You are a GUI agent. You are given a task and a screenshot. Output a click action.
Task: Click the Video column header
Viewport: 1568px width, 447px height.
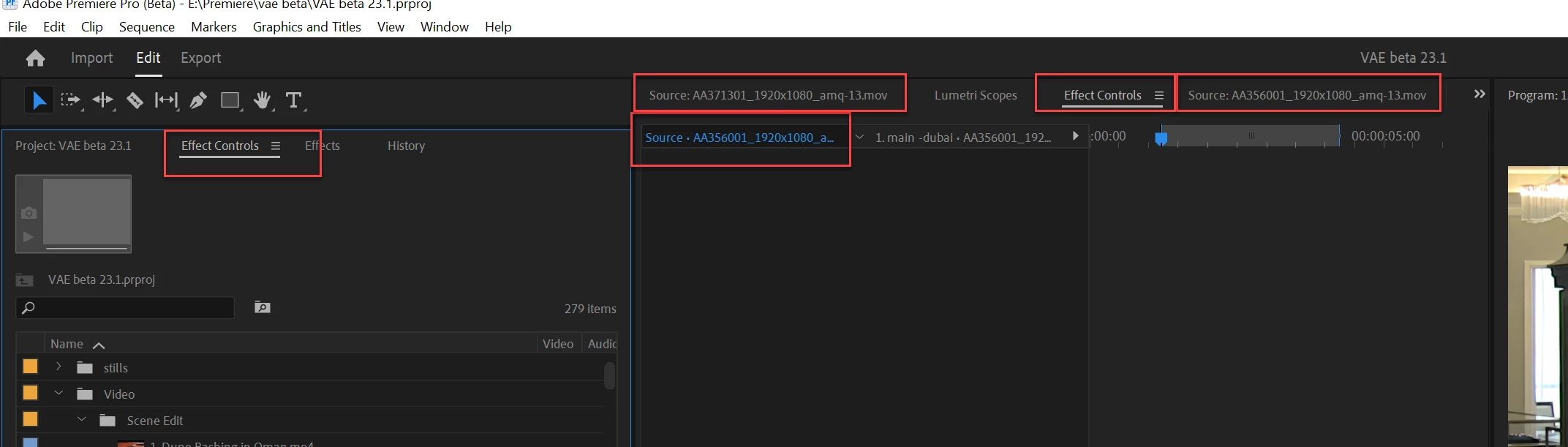pyautogui.click(x=558, y=344)
